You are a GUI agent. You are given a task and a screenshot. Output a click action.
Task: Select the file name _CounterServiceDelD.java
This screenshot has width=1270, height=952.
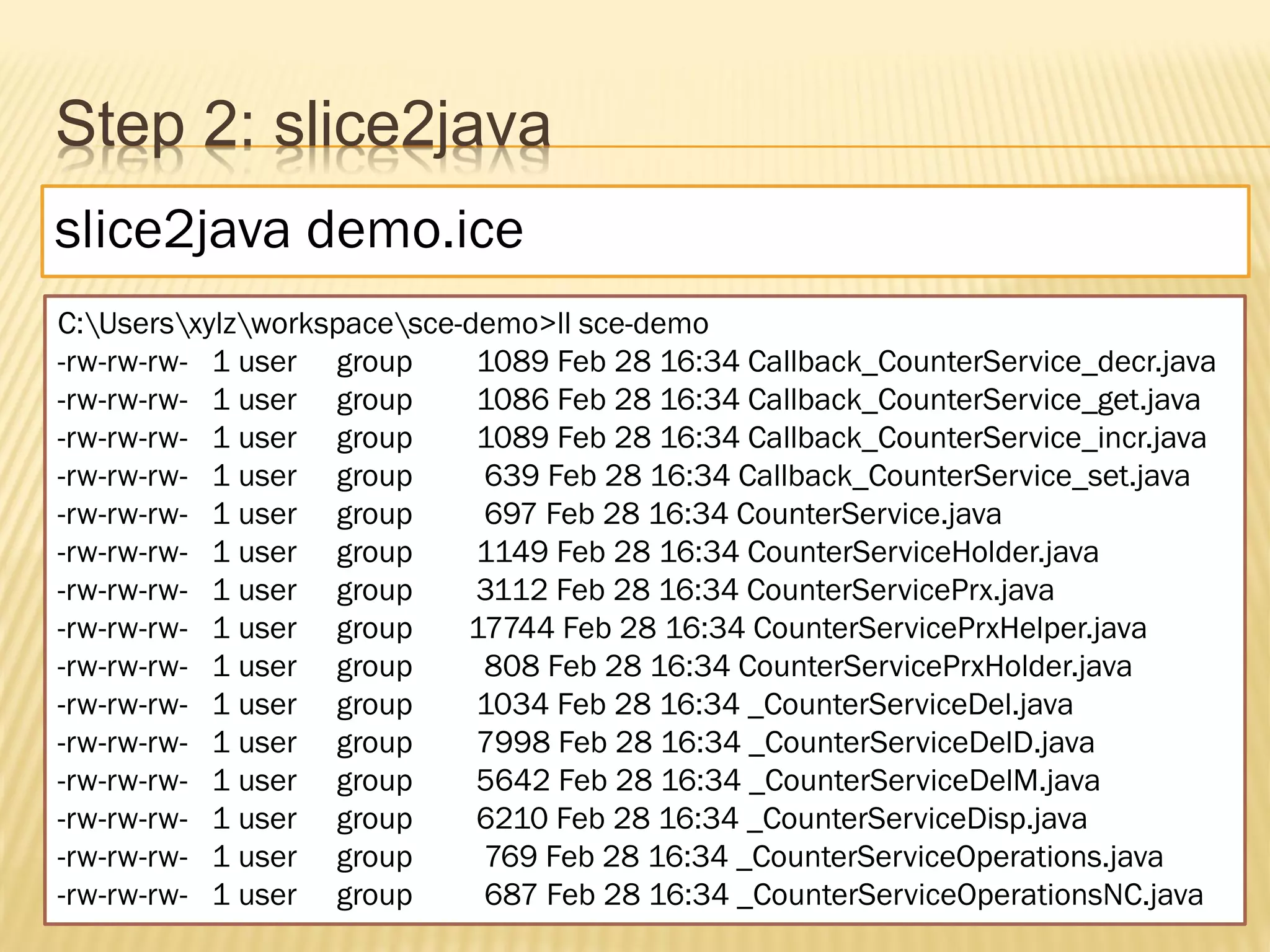[922, 743]
